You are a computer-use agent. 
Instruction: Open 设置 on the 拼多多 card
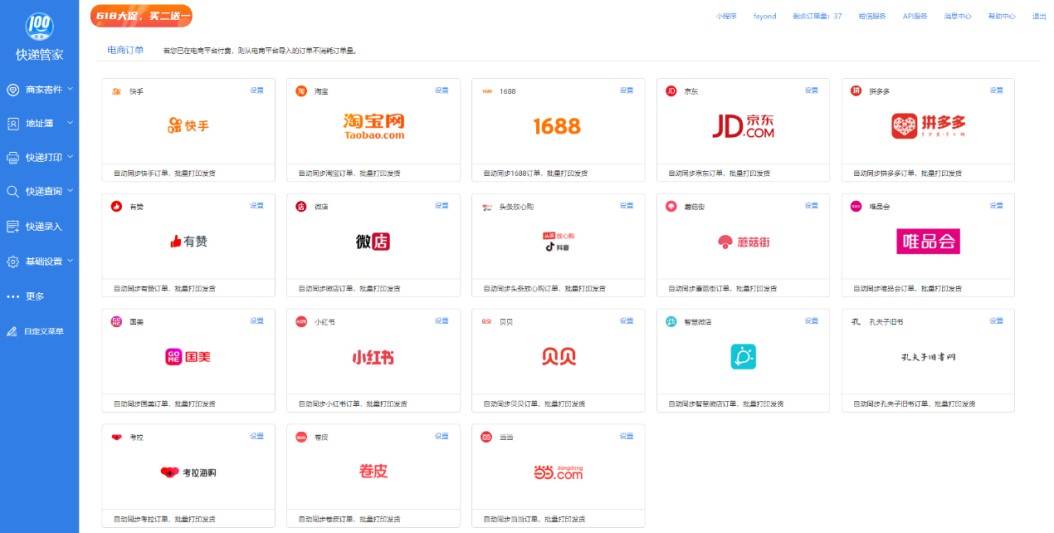[x=996, y=90]
